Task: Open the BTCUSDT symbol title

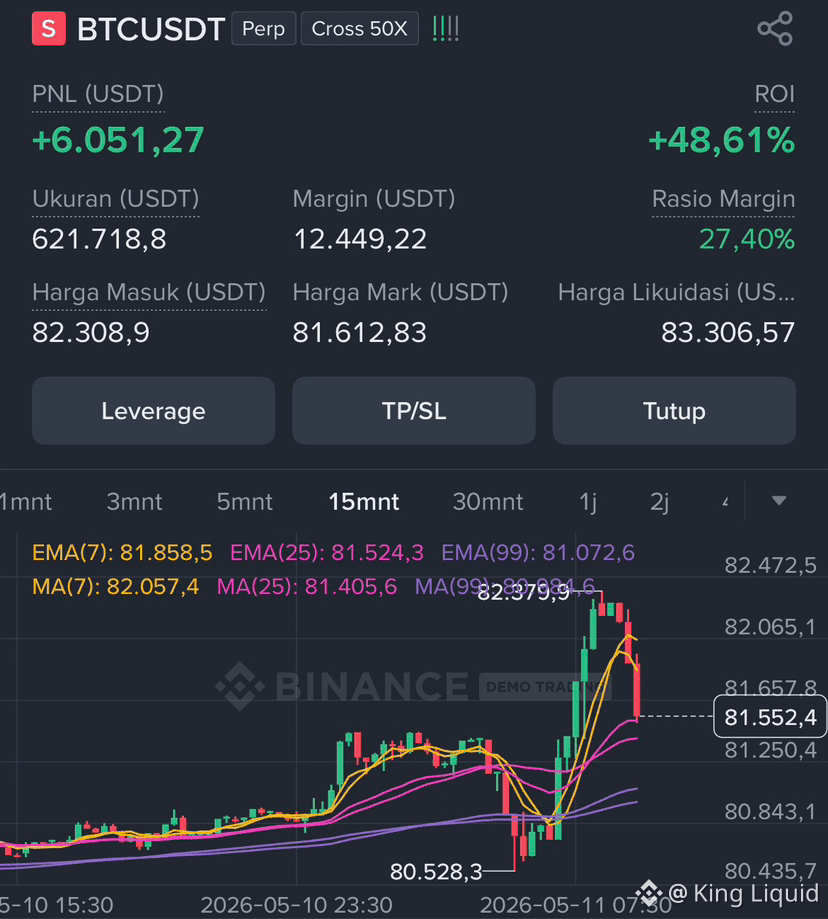Action: coord(151,29)
